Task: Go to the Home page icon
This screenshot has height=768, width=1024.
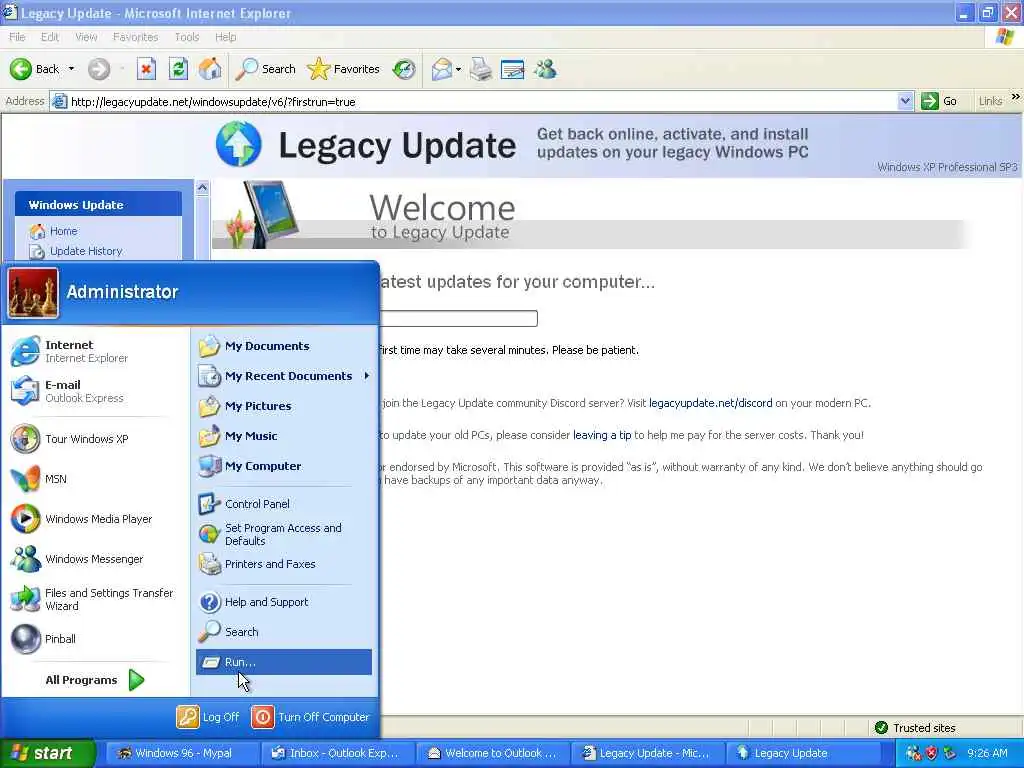Action: 210,69
